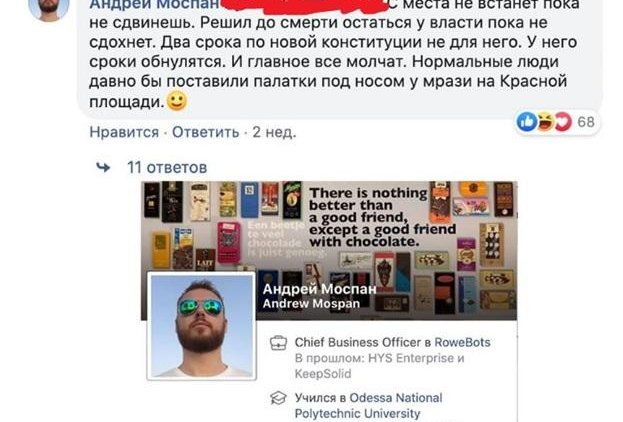The width and height of the screenshot is (623, 422).
Task: Open the sunglasses profile photo
Action: [x=201, y=326]
